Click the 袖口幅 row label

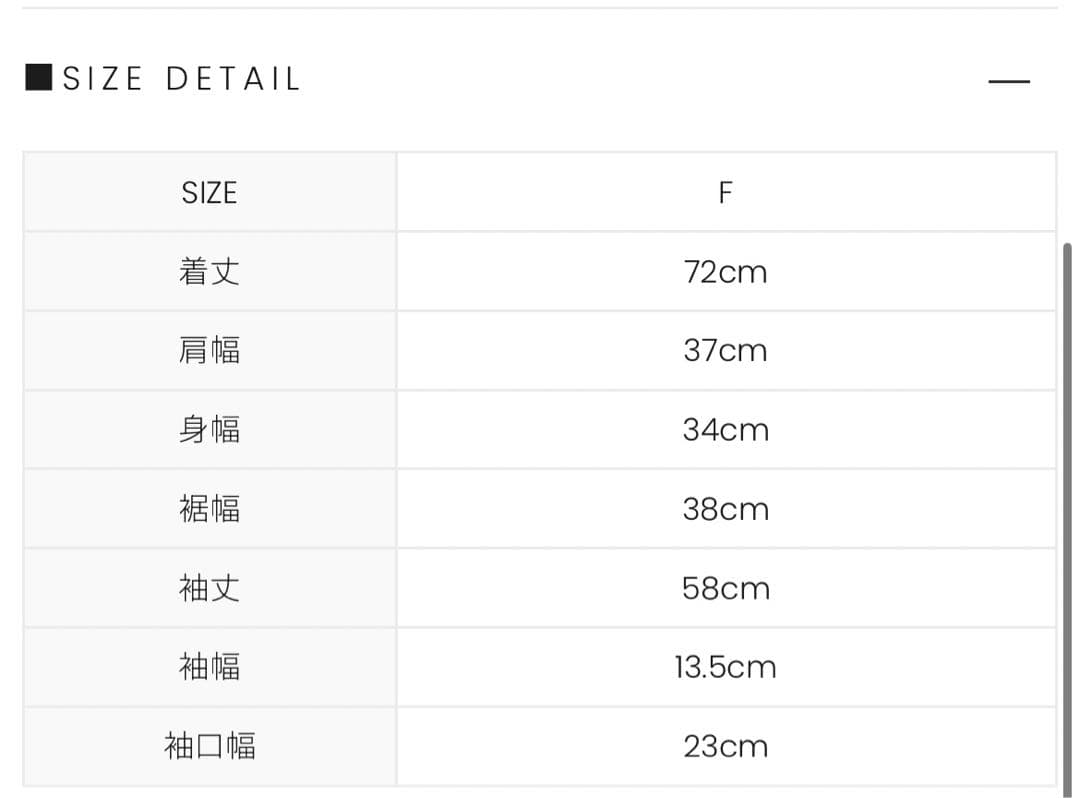pos(209,746)
